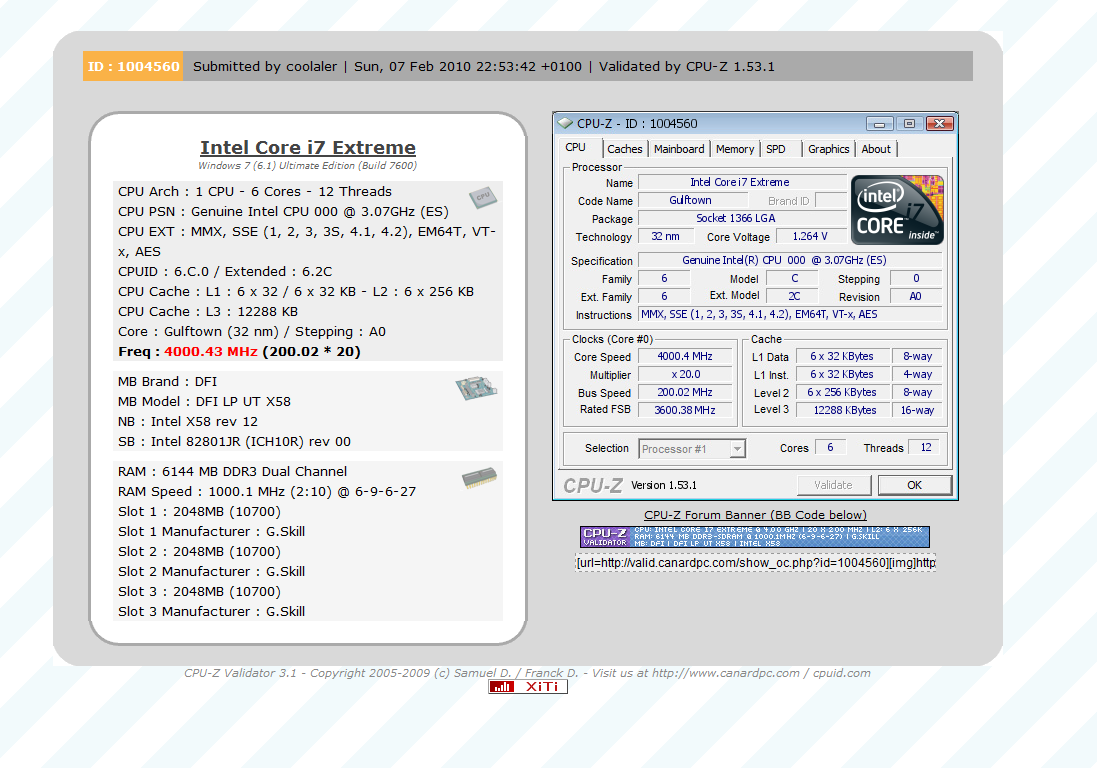Switch to the Mainboard tab
This screenshot has width=1097, height=768.
(x=679, y=149)
